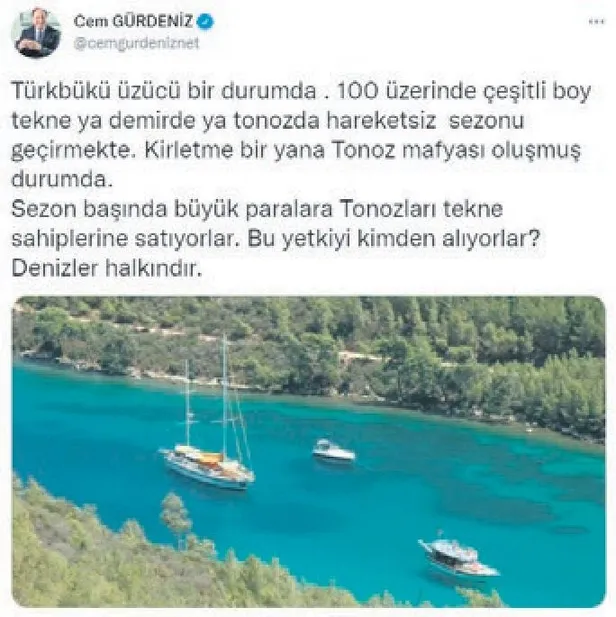Click the line starting Sezon başında
Screen dimensions: 616x617
click(x=257, y=209)
